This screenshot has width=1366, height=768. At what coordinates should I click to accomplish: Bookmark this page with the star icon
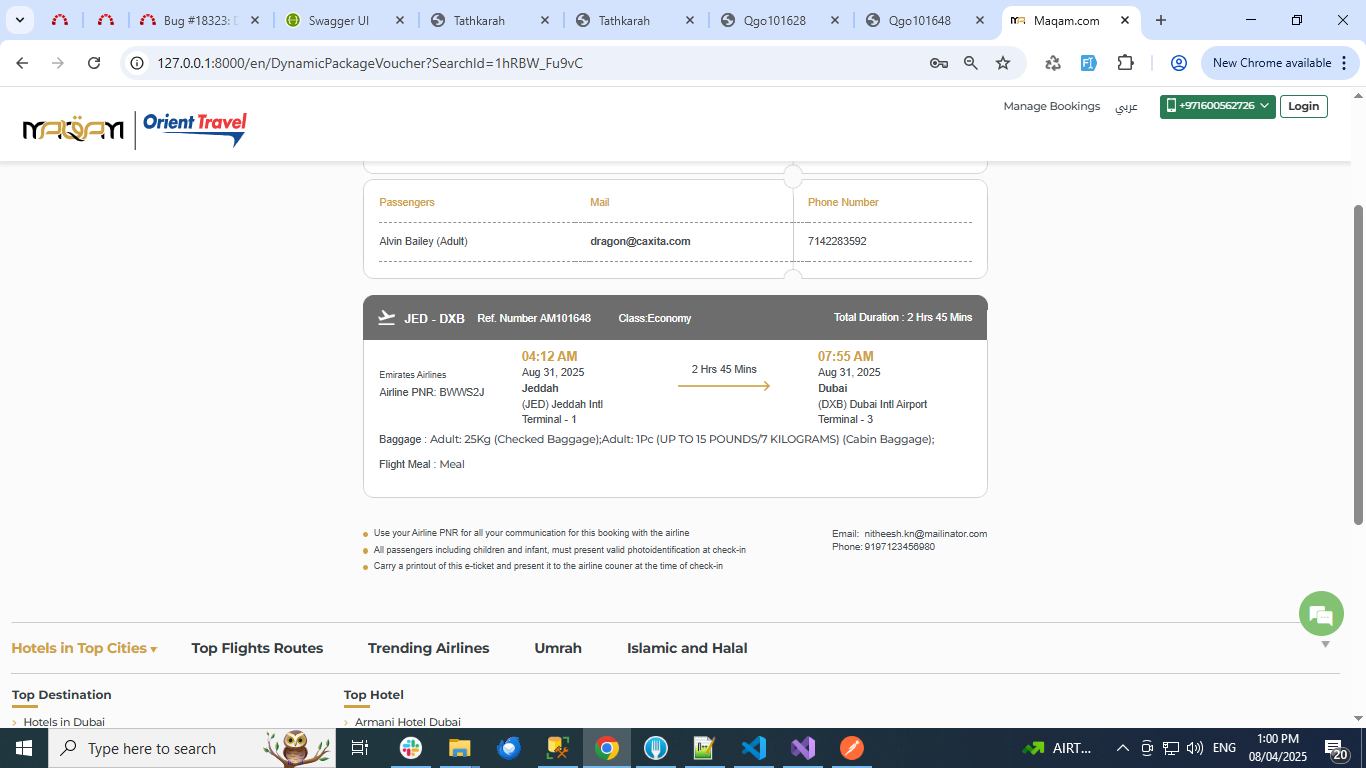[1003, 63]
